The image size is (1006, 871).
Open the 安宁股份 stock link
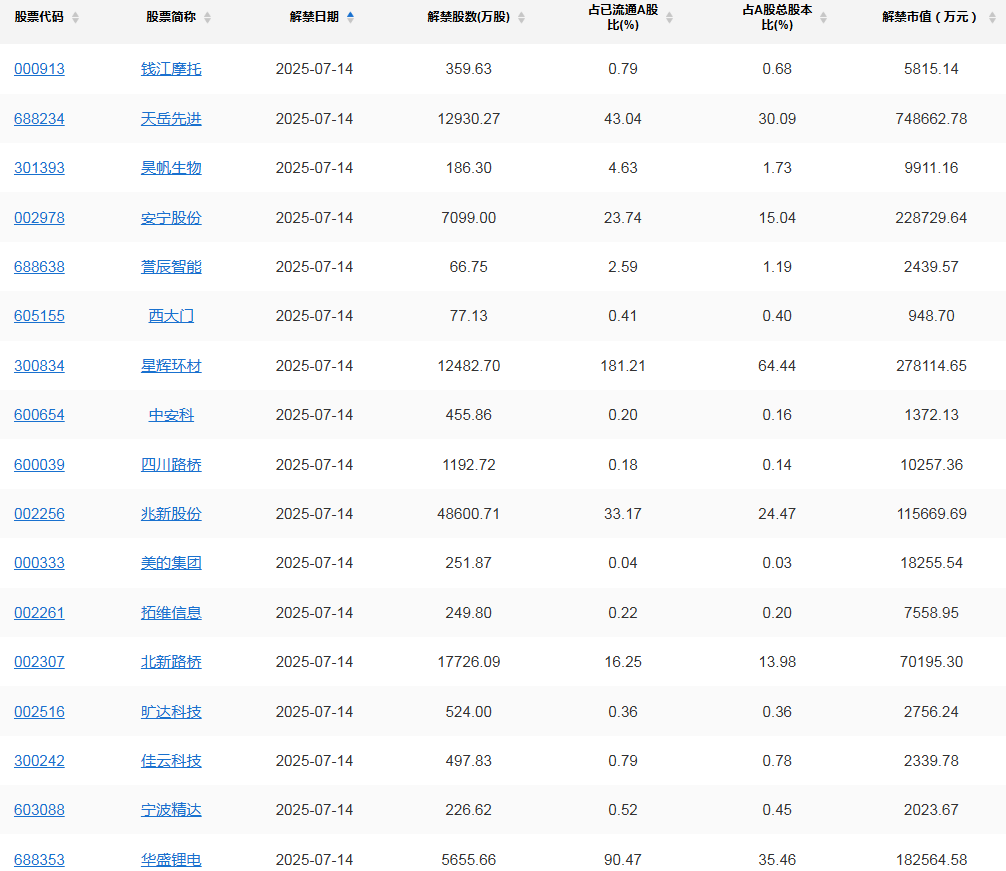(x=171, y=218)
